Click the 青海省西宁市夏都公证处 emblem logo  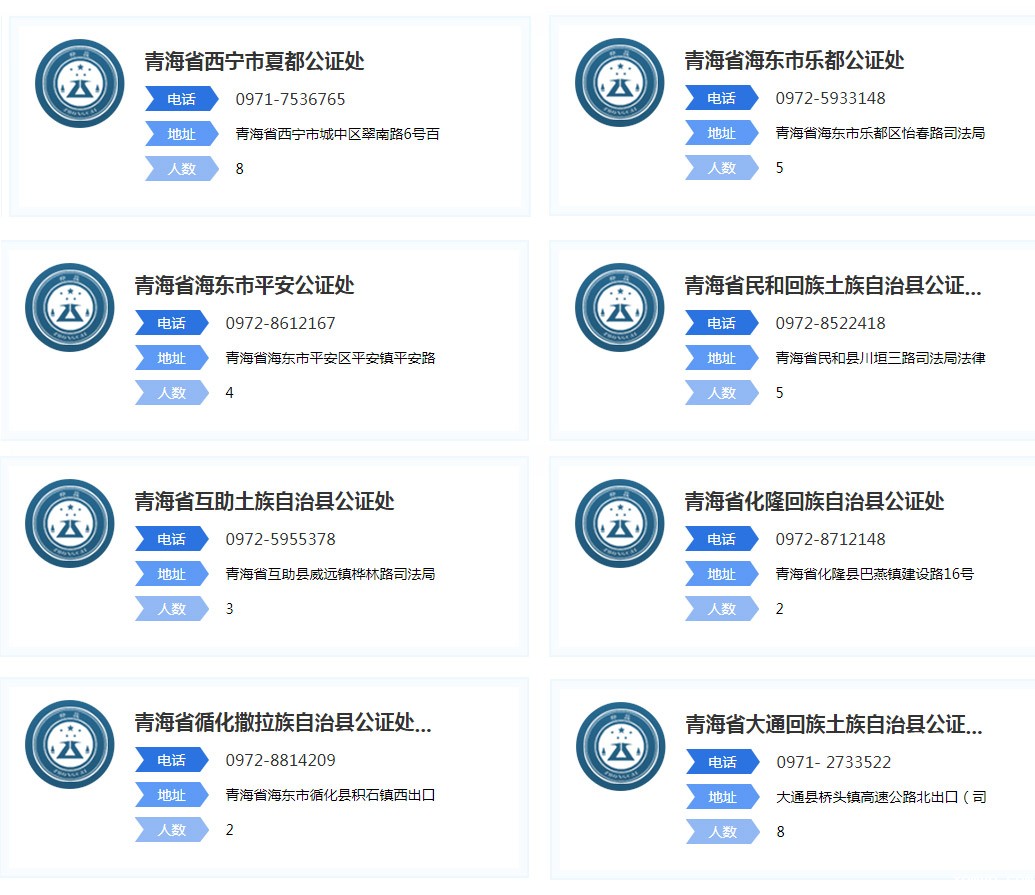[79, 83]
